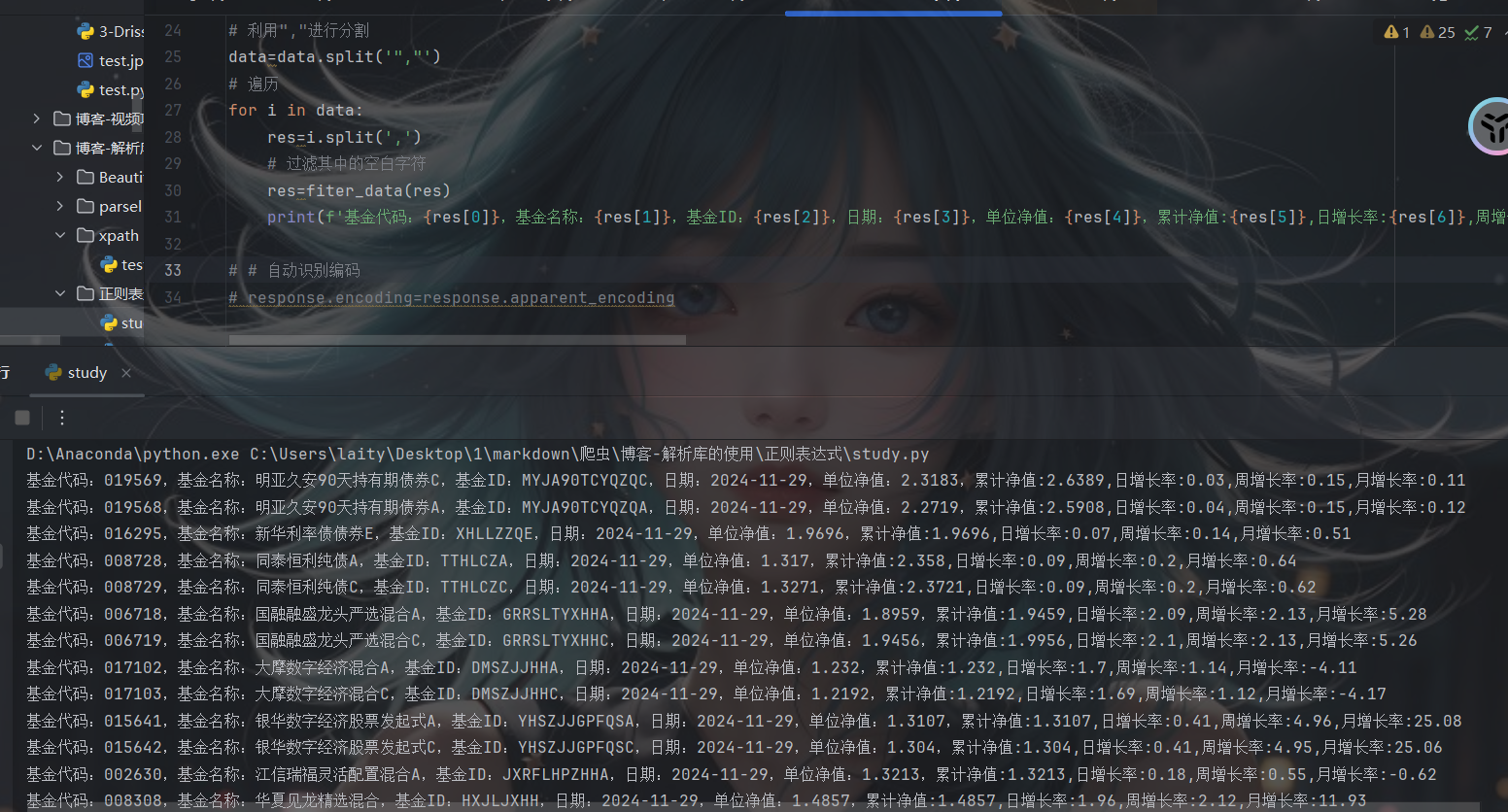Click output row for fund 015641
This screenshot has width=1508, height=812.
click(x=743, y=721)
